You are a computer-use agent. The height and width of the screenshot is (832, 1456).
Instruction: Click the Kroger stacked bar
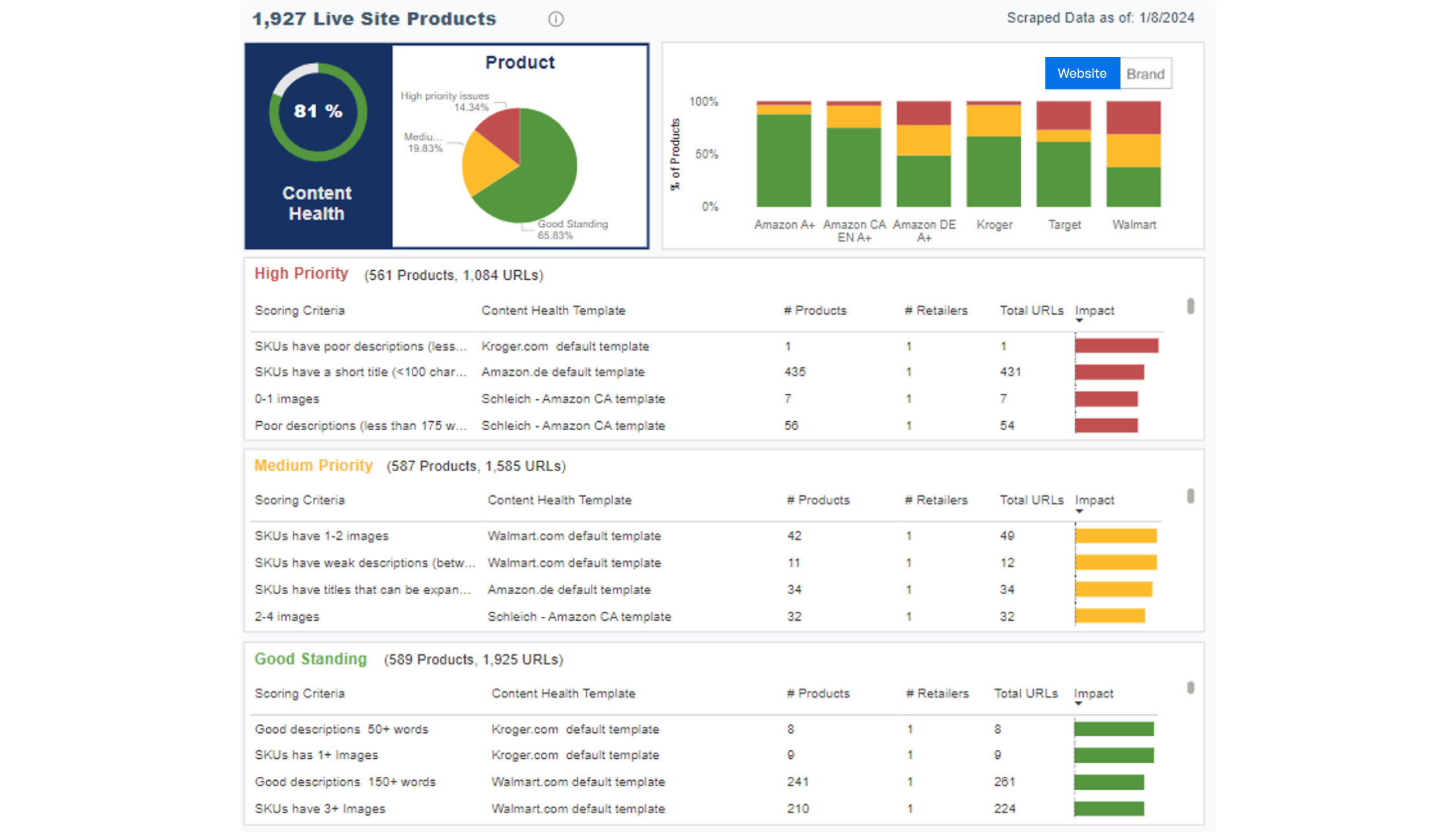[x=994, y=154]
